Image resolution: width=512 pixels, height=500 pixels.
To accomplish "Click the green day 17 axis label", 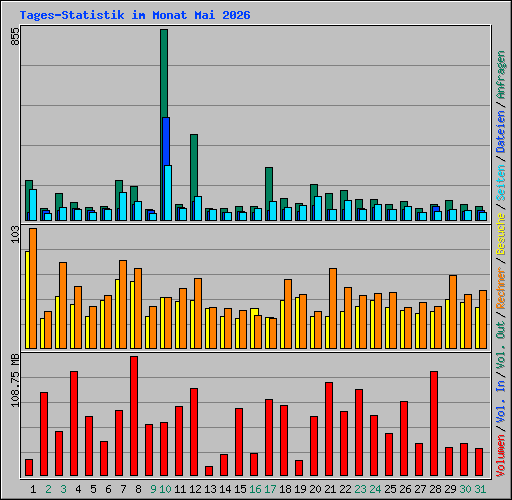I will (270, 489).
